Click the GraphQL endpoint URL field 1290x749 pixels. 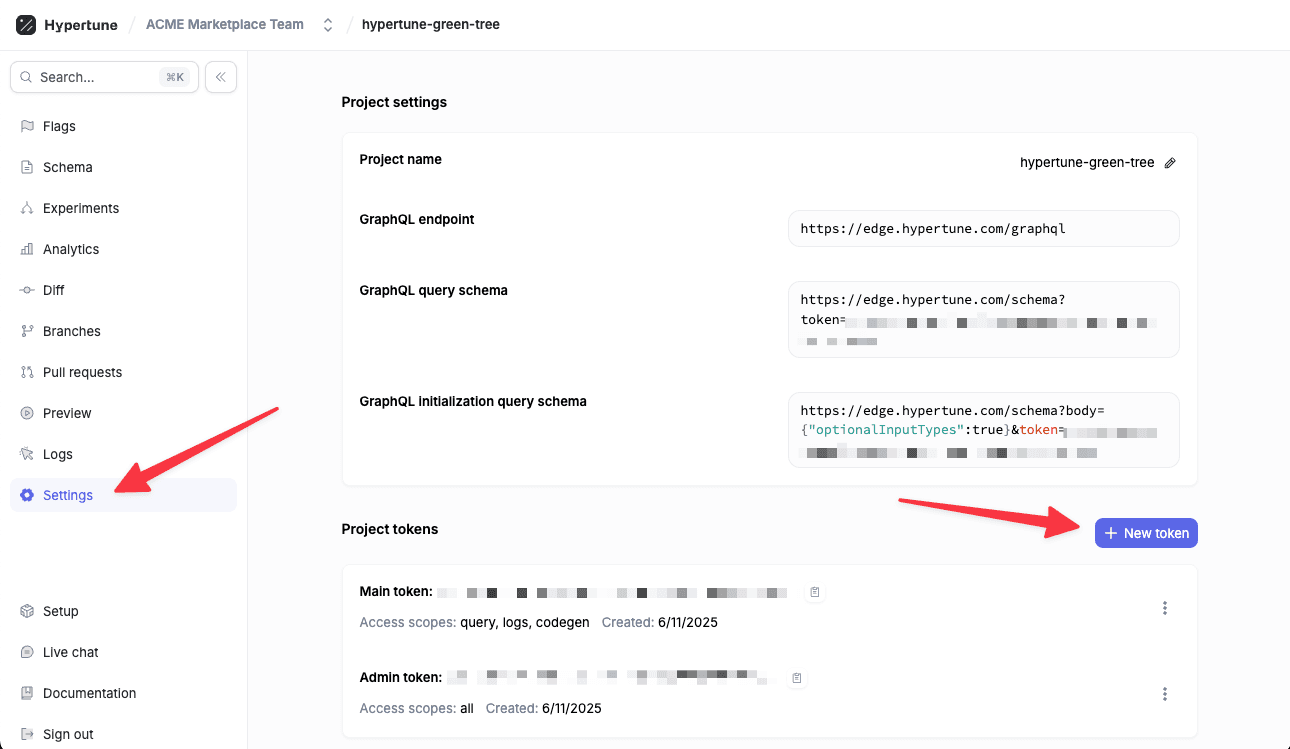[983, 228]
